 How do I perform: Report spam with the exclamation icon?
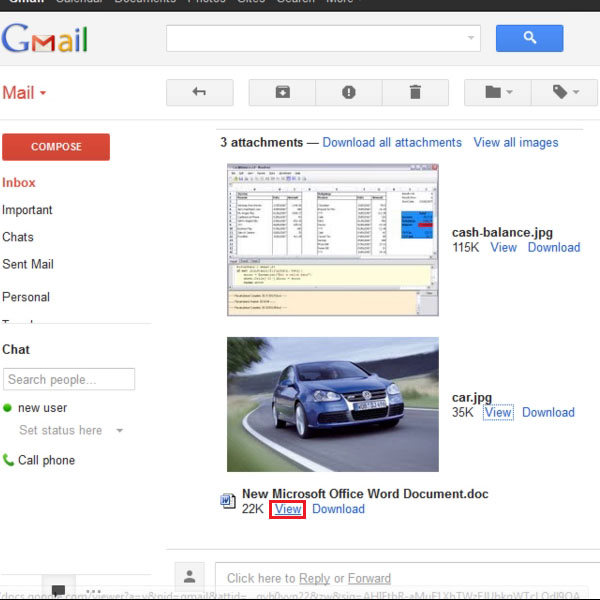click(x=349, y=92)
